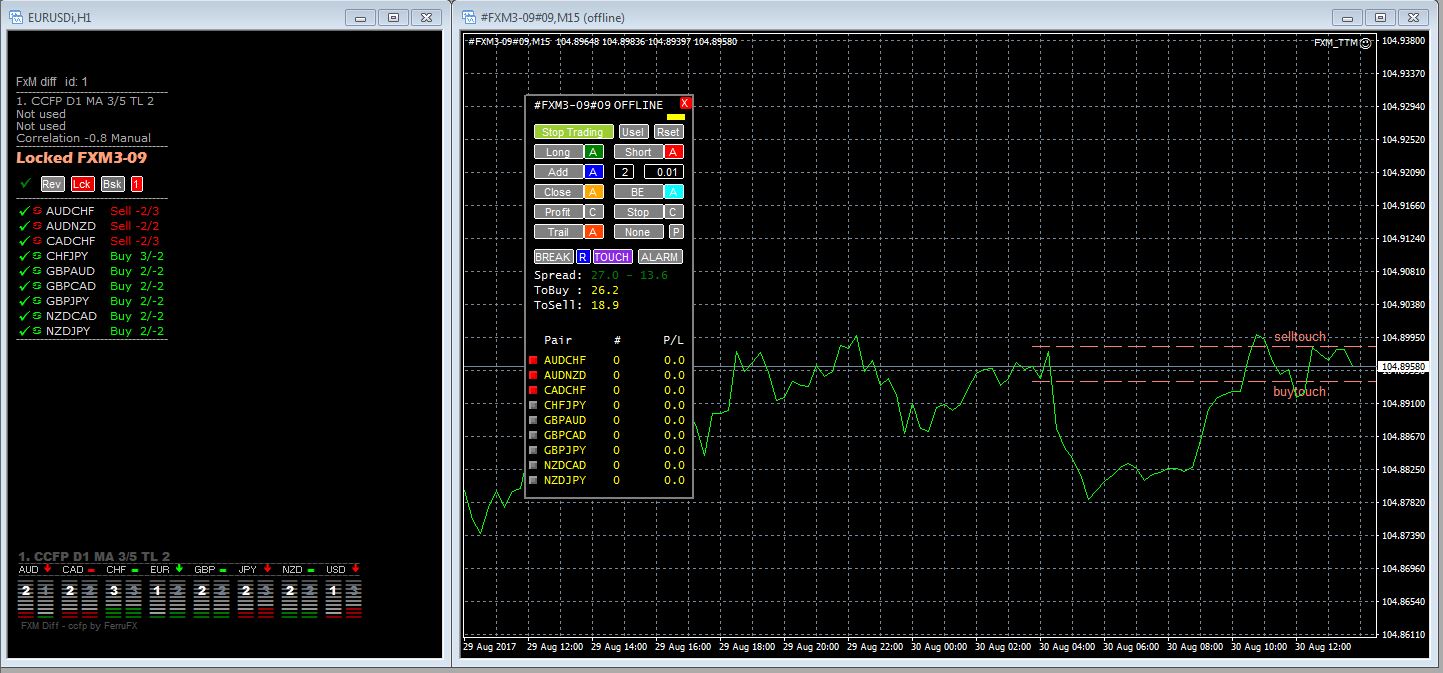Toggle the C button beside Stop
Viewport: 1443px width, 673px height.
point(674,212)
